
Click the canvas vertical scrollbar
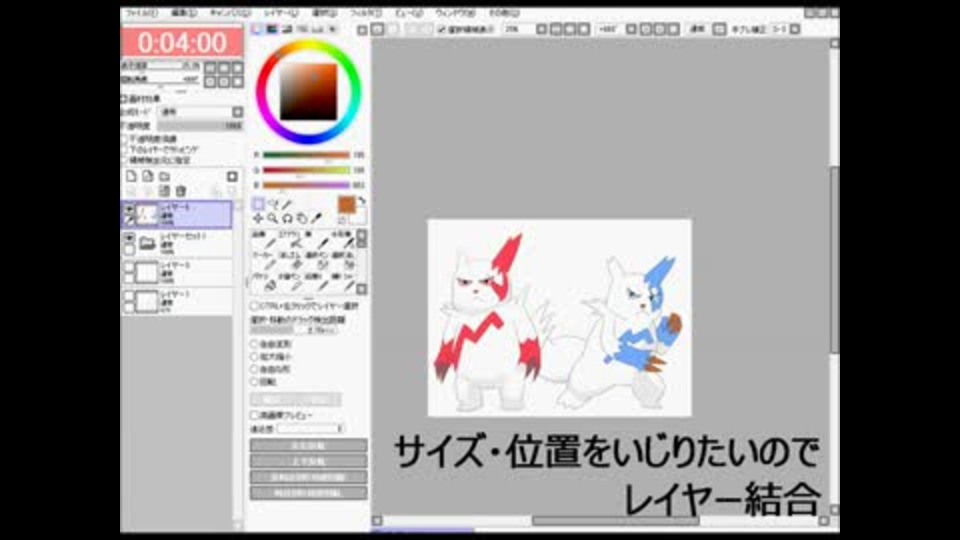click(x=834, y=258)
